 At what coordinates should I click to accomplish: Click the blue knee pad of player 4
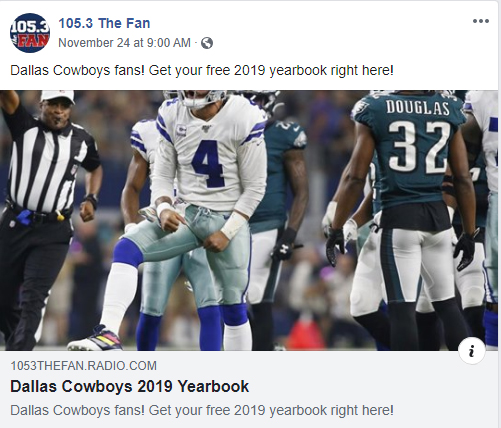pyautogui.click(x=127, y=253)
